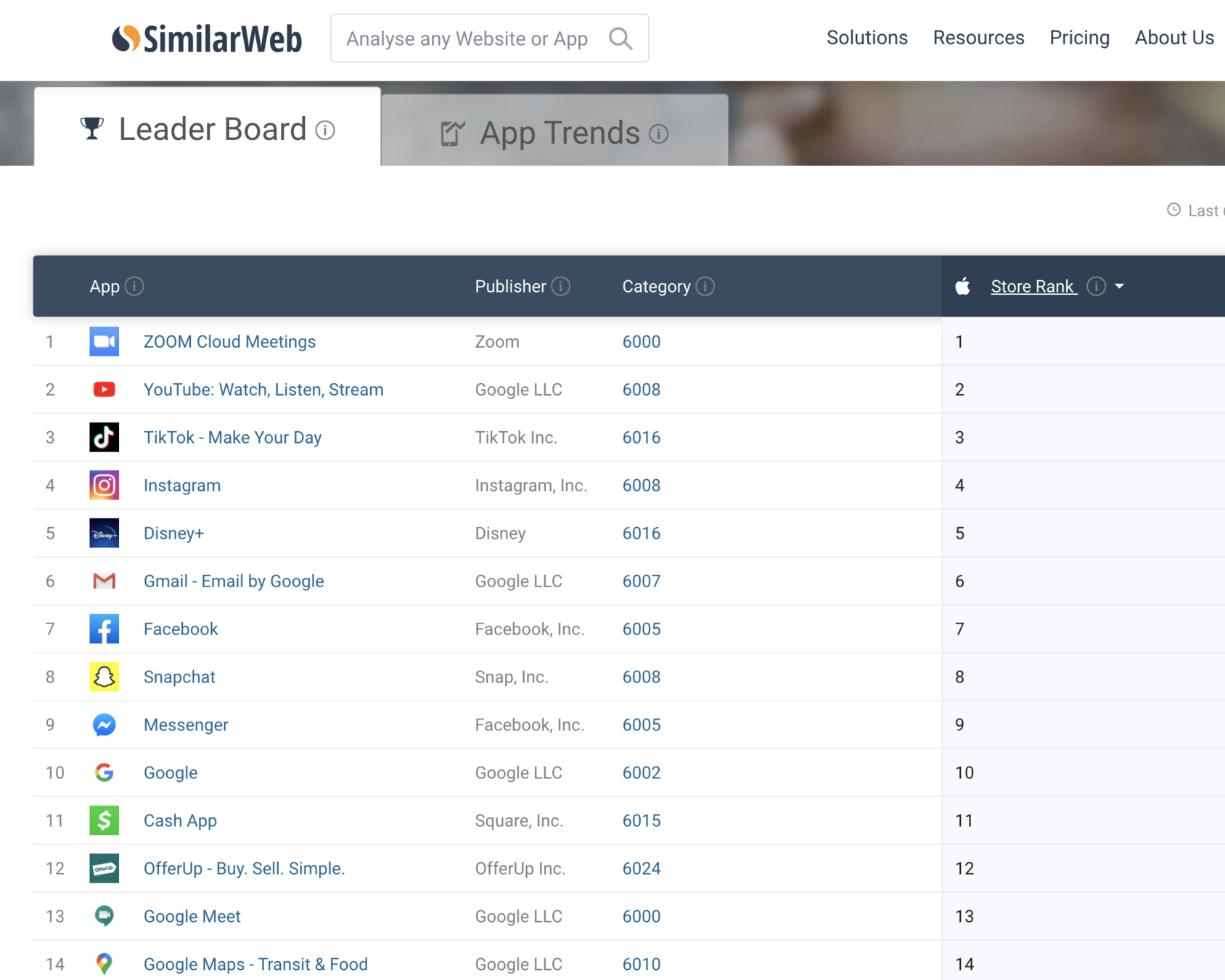Click the Facebook app icon
The height and width of the screenshot is (980, 1225).
(x=104, y=629)
